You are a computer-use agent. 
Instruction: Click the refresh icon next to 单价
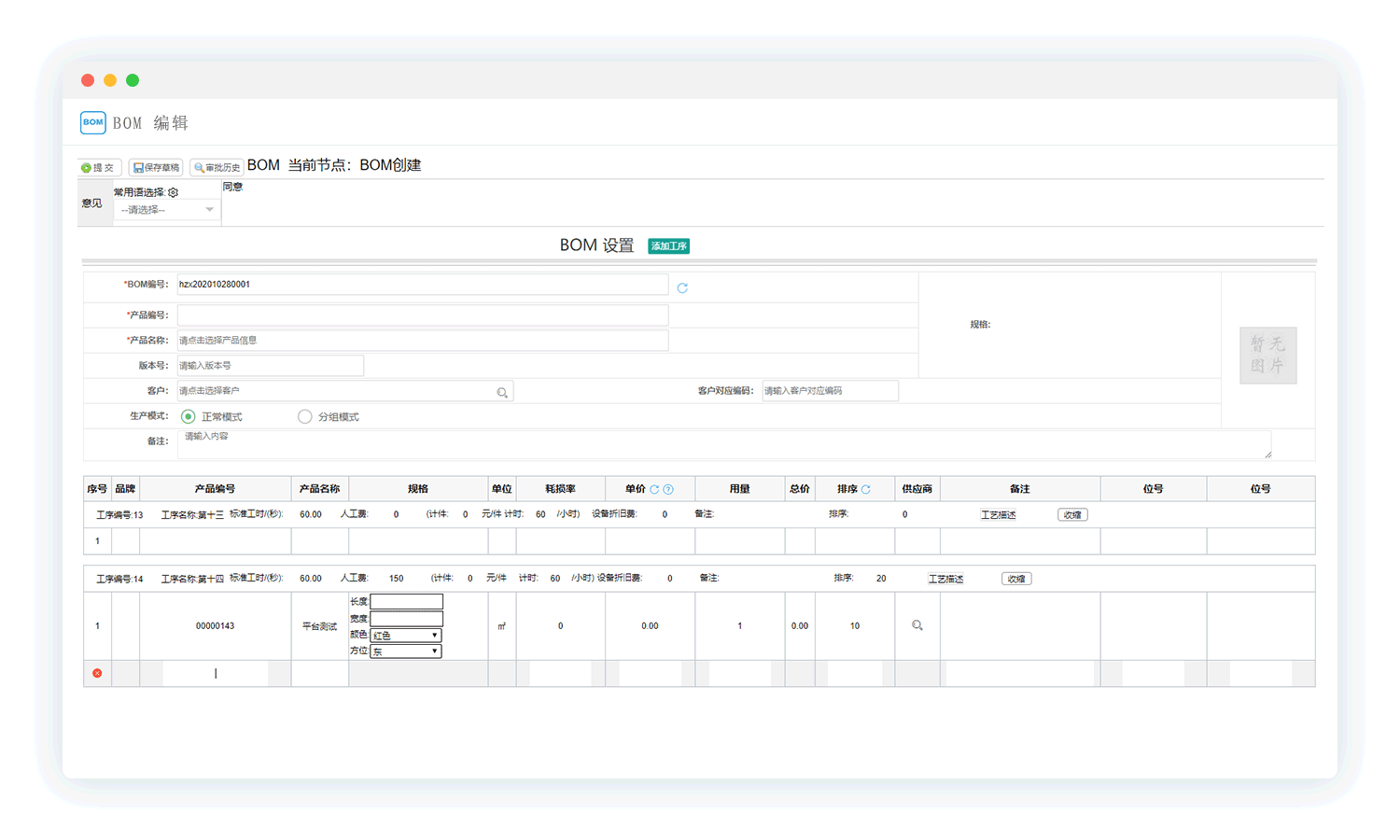pos(654,489)
